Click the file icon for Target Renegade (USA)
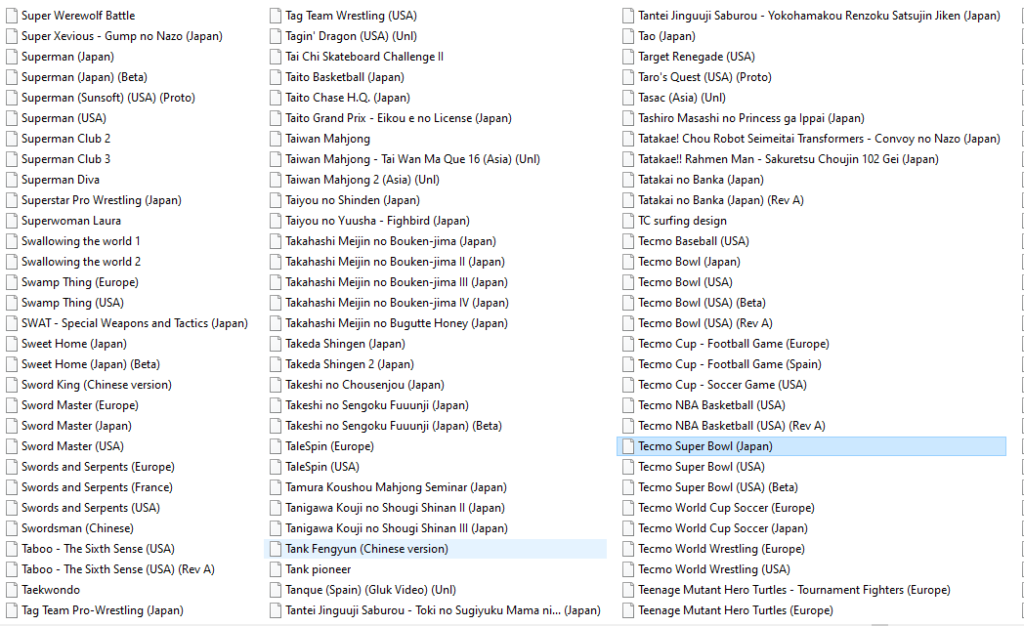The height and width of the screenshot is (626, 1024). point(629,57)
